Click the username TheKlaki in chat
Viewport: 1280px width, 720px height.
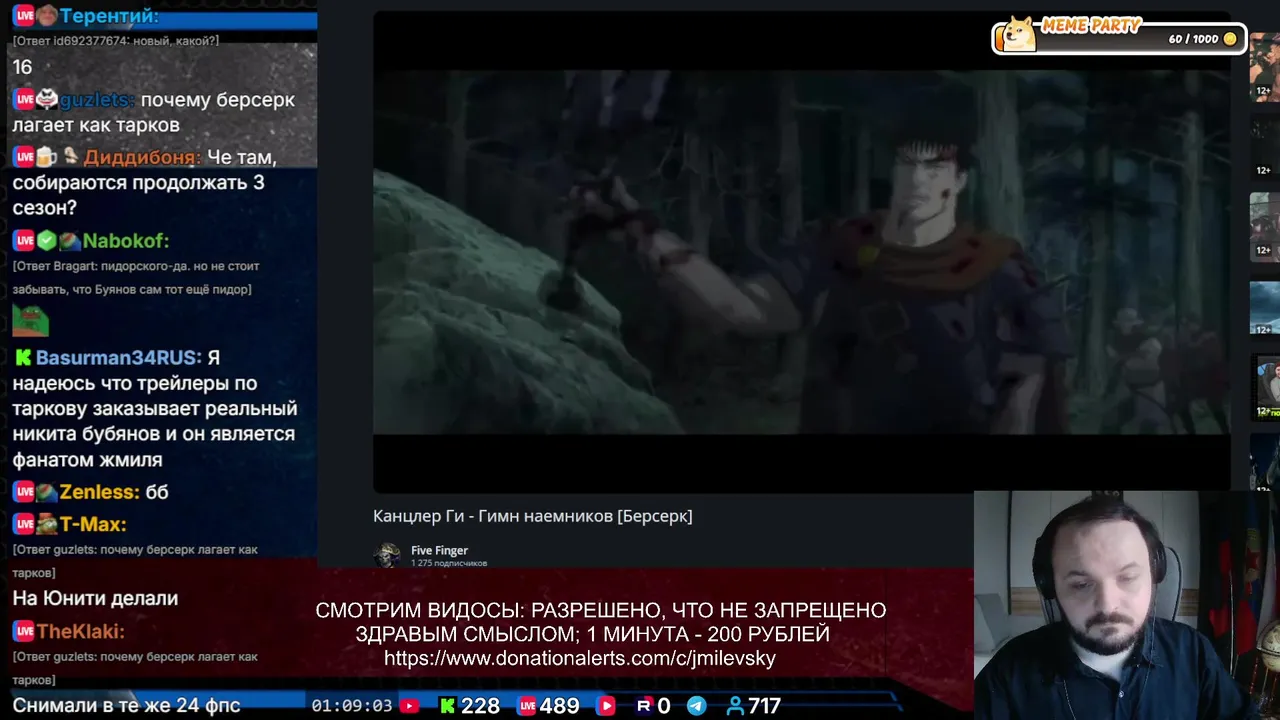click(81, 632)
